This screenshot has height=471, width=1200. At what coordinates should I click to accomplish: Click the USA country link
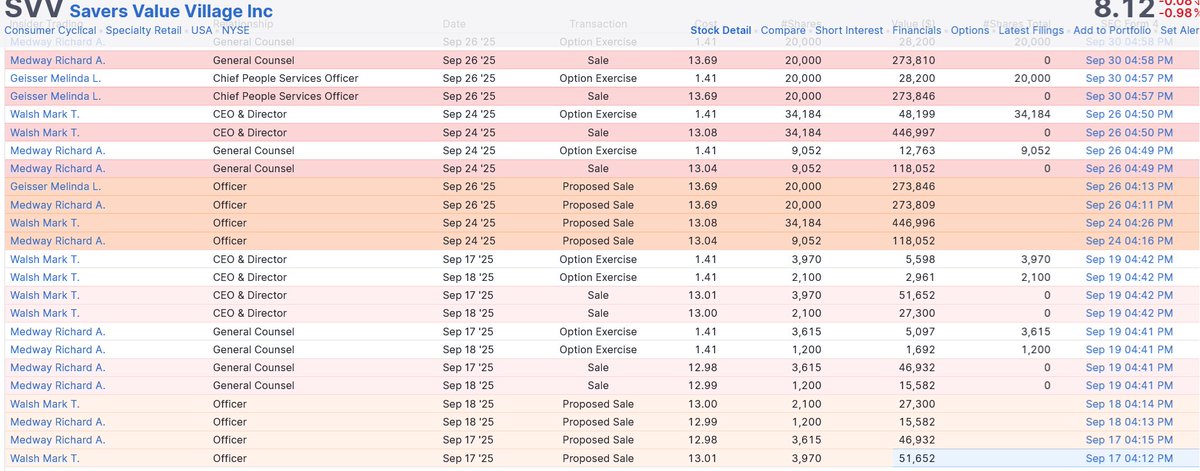pyautogui.click(x=203, y=30)
